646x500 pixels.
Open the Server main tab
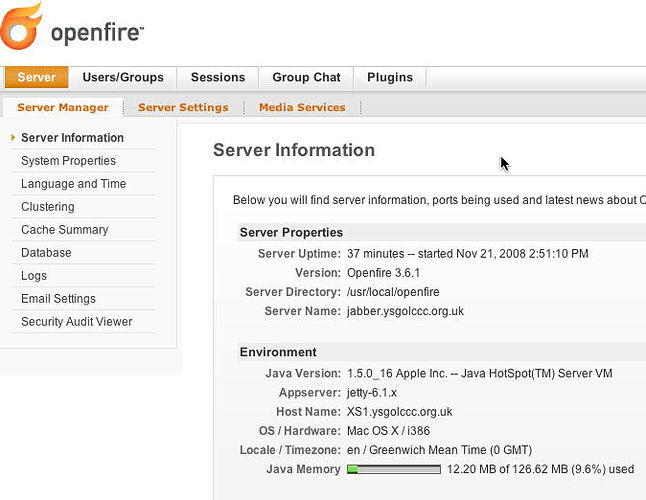coord(36,77)
